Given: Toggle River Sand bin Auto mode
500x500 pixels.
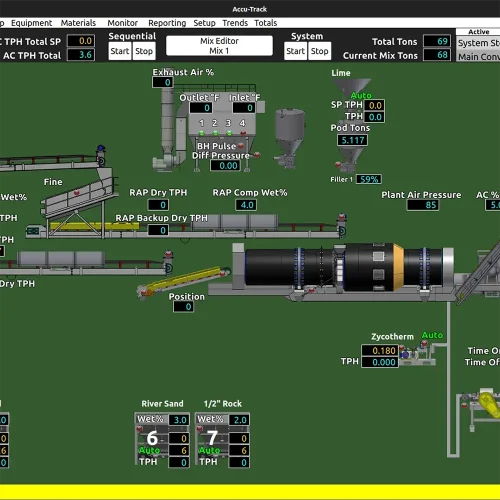Looking at the screenshot, I should pos(149,450).
